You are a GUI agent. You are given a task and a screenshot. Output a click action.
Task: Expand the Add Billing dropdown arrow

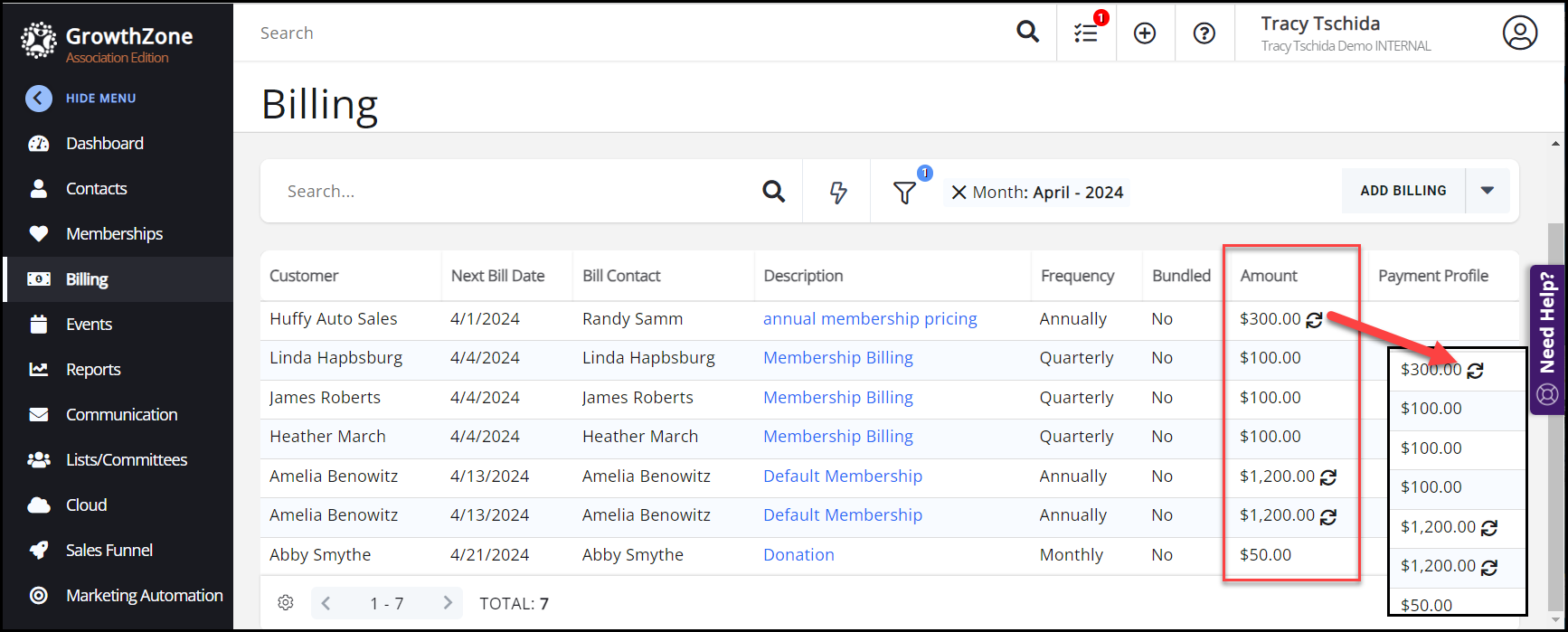tap(1488, 191)
